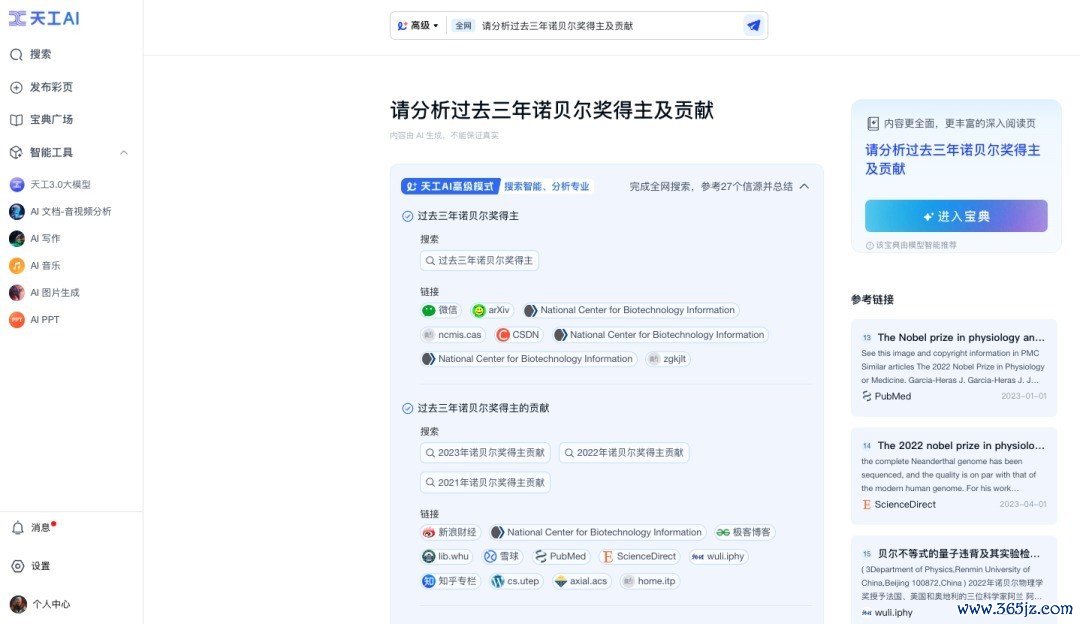Image resolution: width=1080 pixels, height=624 pixels.
Task: Click search chip 2023年诺贝尔奖得主贡献
Action: (485, 453)
